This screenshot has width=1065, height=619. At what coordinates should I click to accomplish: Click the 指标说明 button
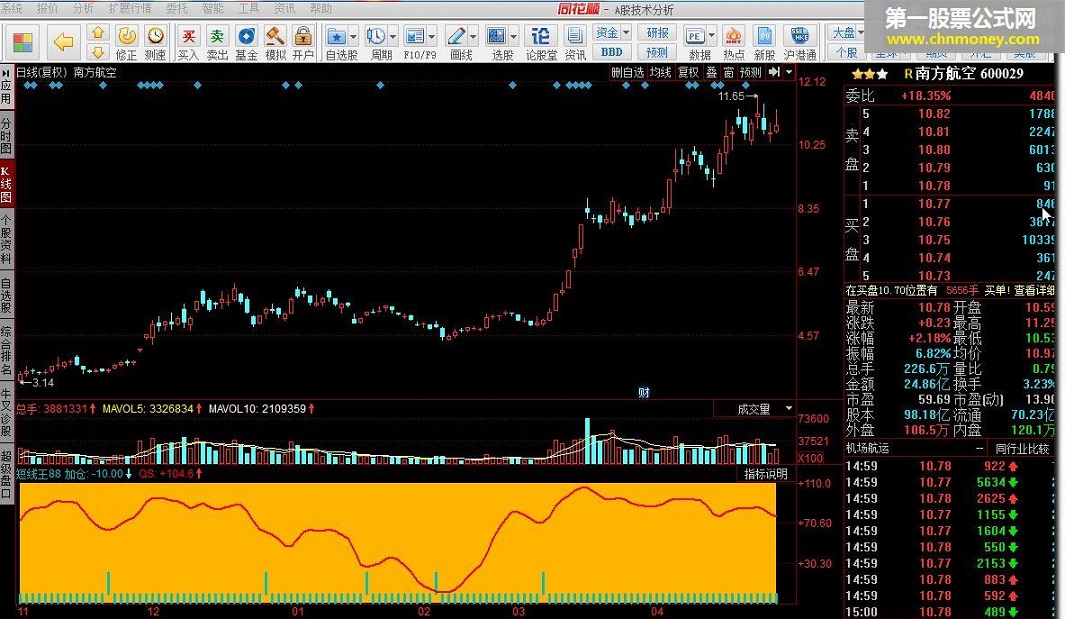pos(765,474)
